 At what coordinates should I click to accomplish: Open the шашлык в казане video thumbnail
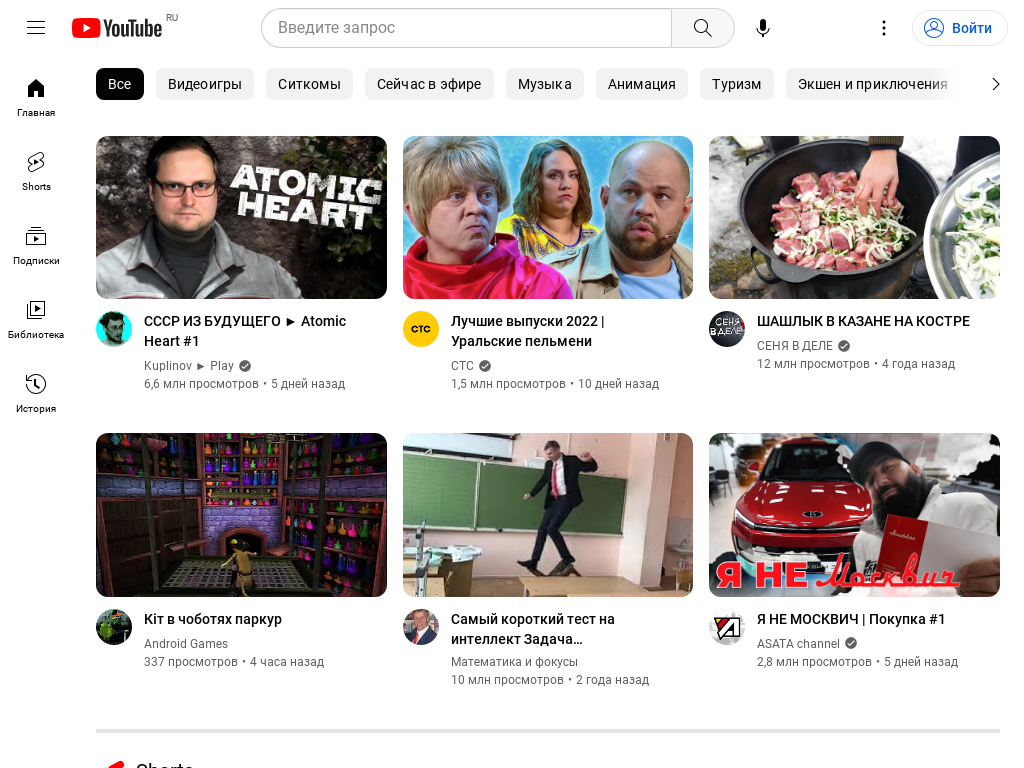(x=854, y=217)
